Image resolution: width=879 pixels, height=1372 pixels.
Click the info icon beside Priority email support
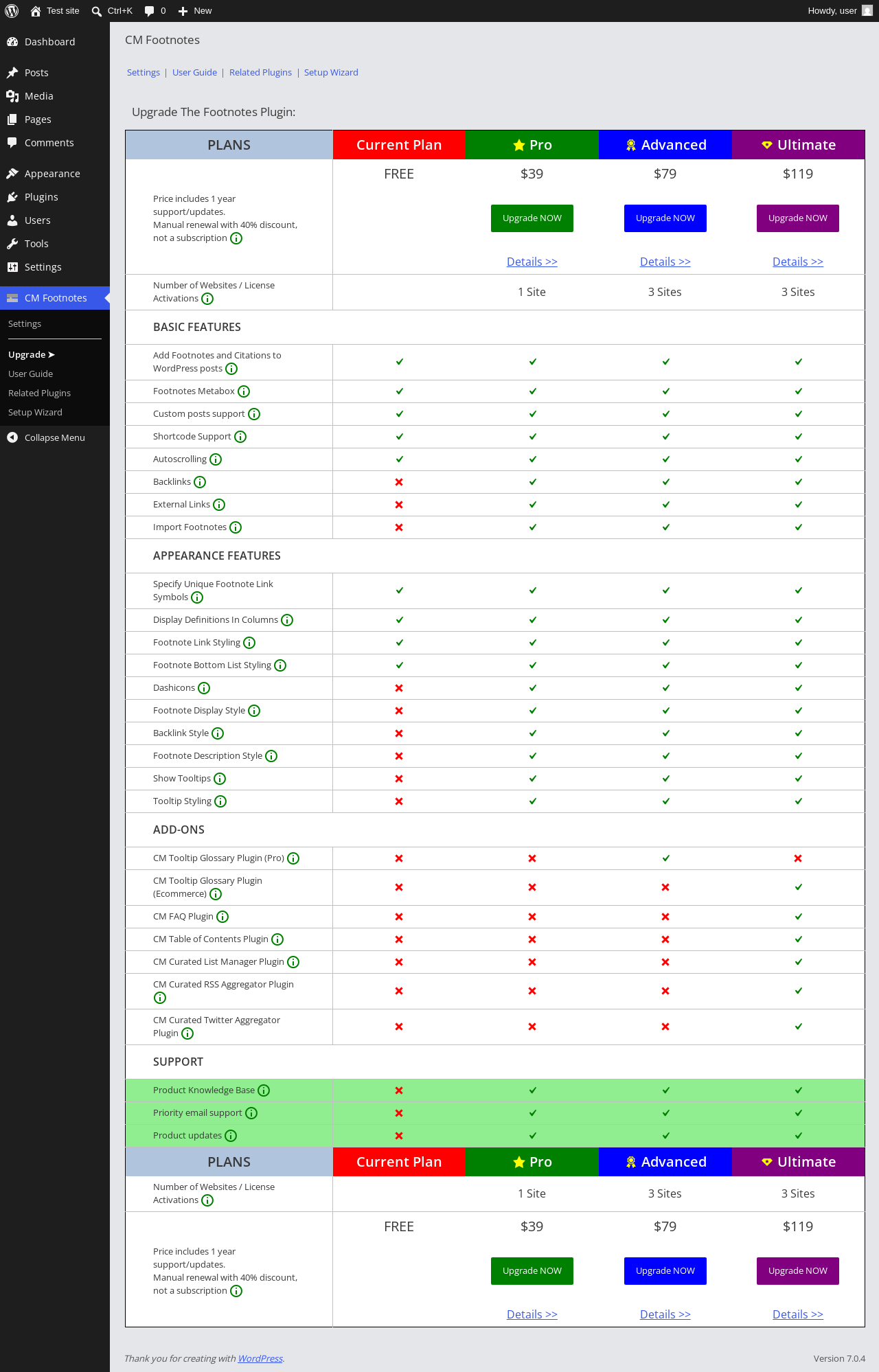tap(251, 1113)
